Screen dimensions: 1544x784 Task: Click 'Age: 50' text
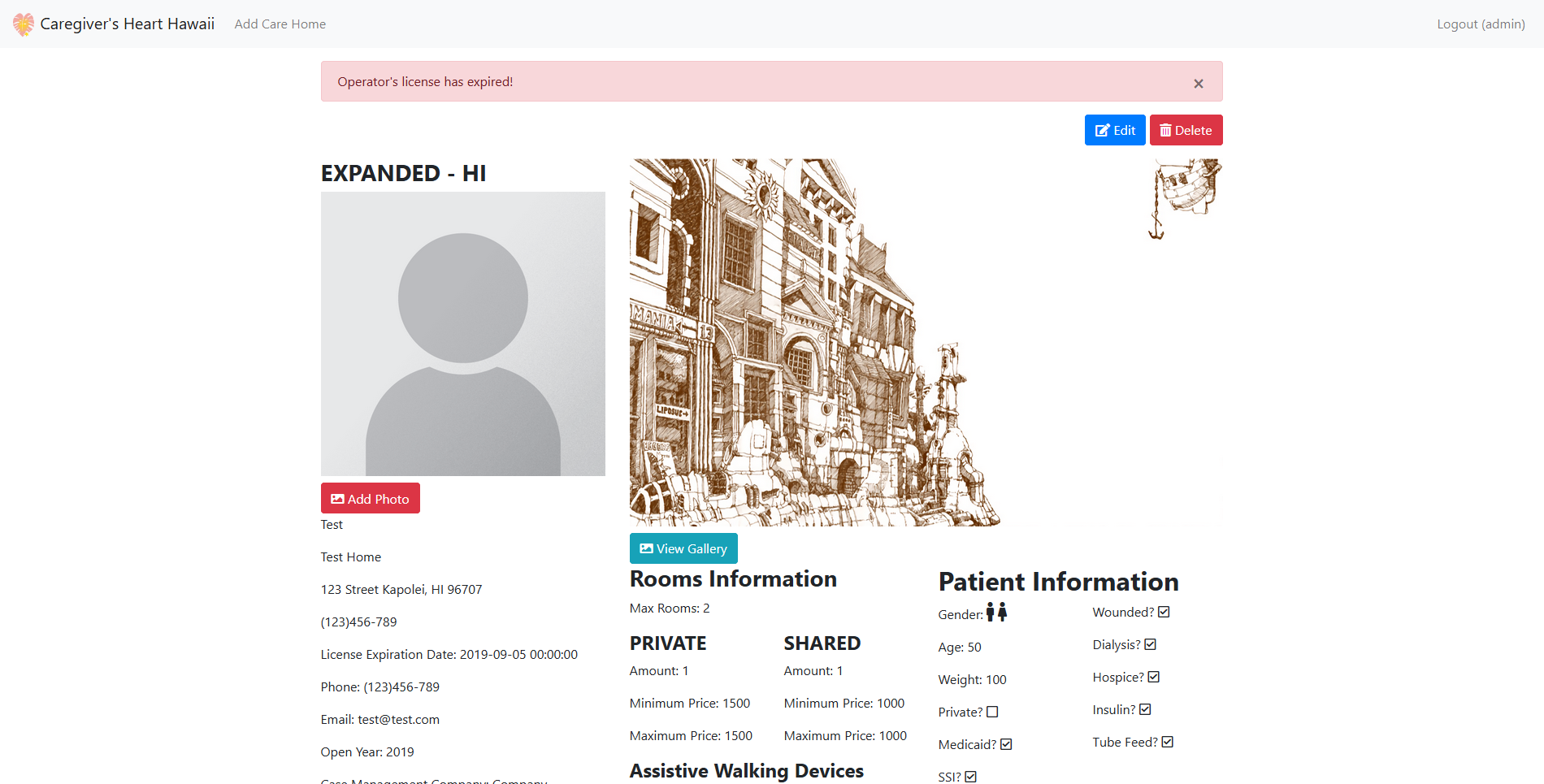pos(960,648)
